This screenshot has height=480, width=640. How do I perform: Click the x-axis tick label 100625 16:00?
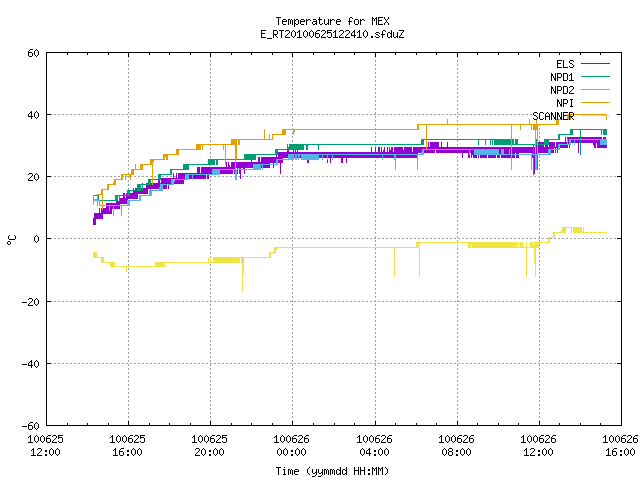coord(127,446)
